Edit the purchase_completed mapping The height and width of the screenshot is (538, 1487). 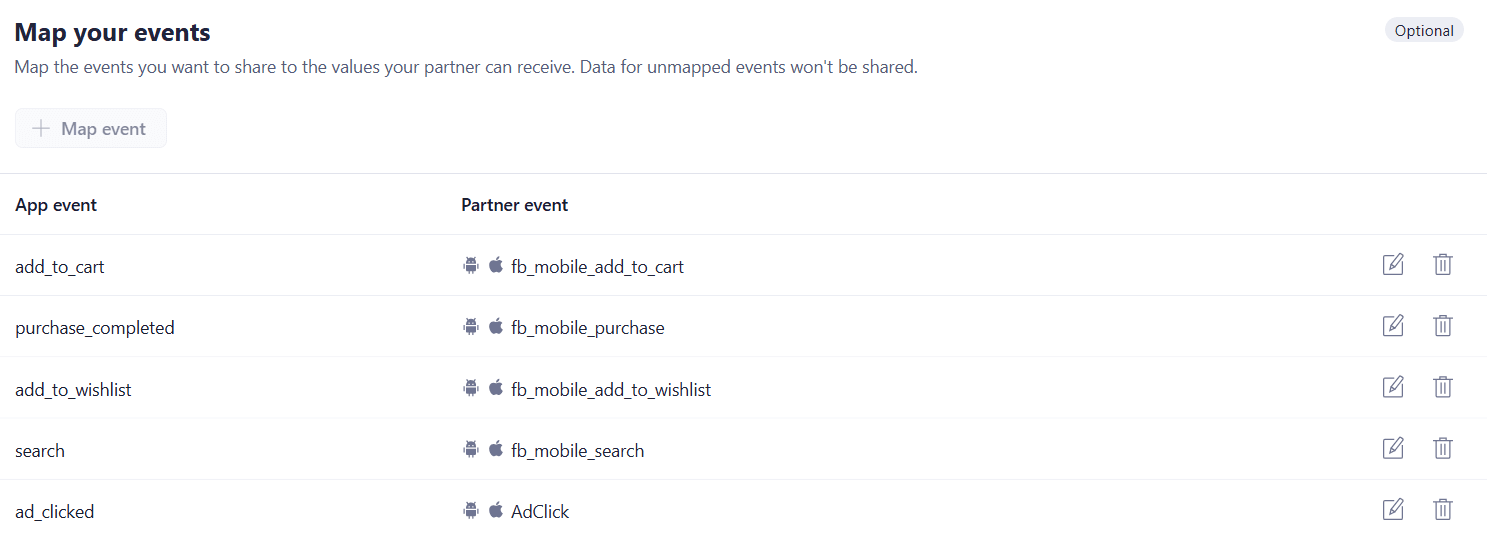click(1393, 326)
